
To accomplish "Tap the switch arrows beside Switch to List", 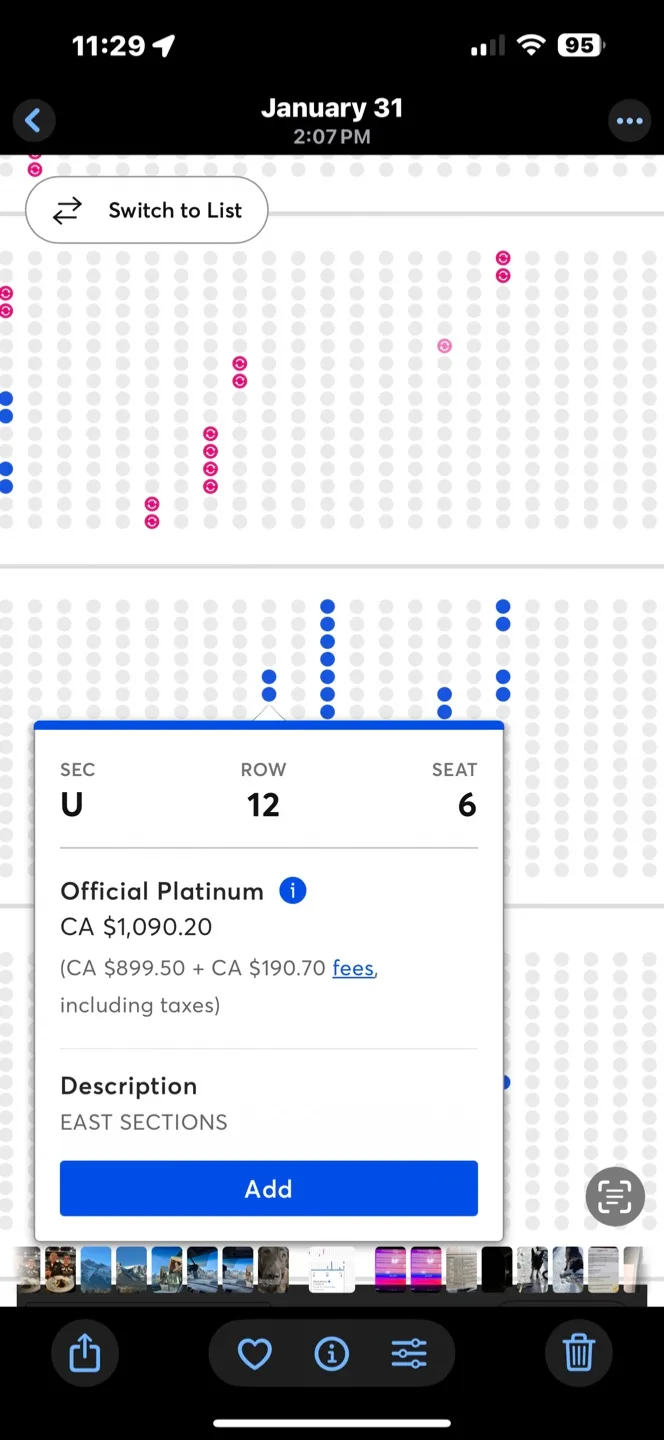I will coord(67,210).
